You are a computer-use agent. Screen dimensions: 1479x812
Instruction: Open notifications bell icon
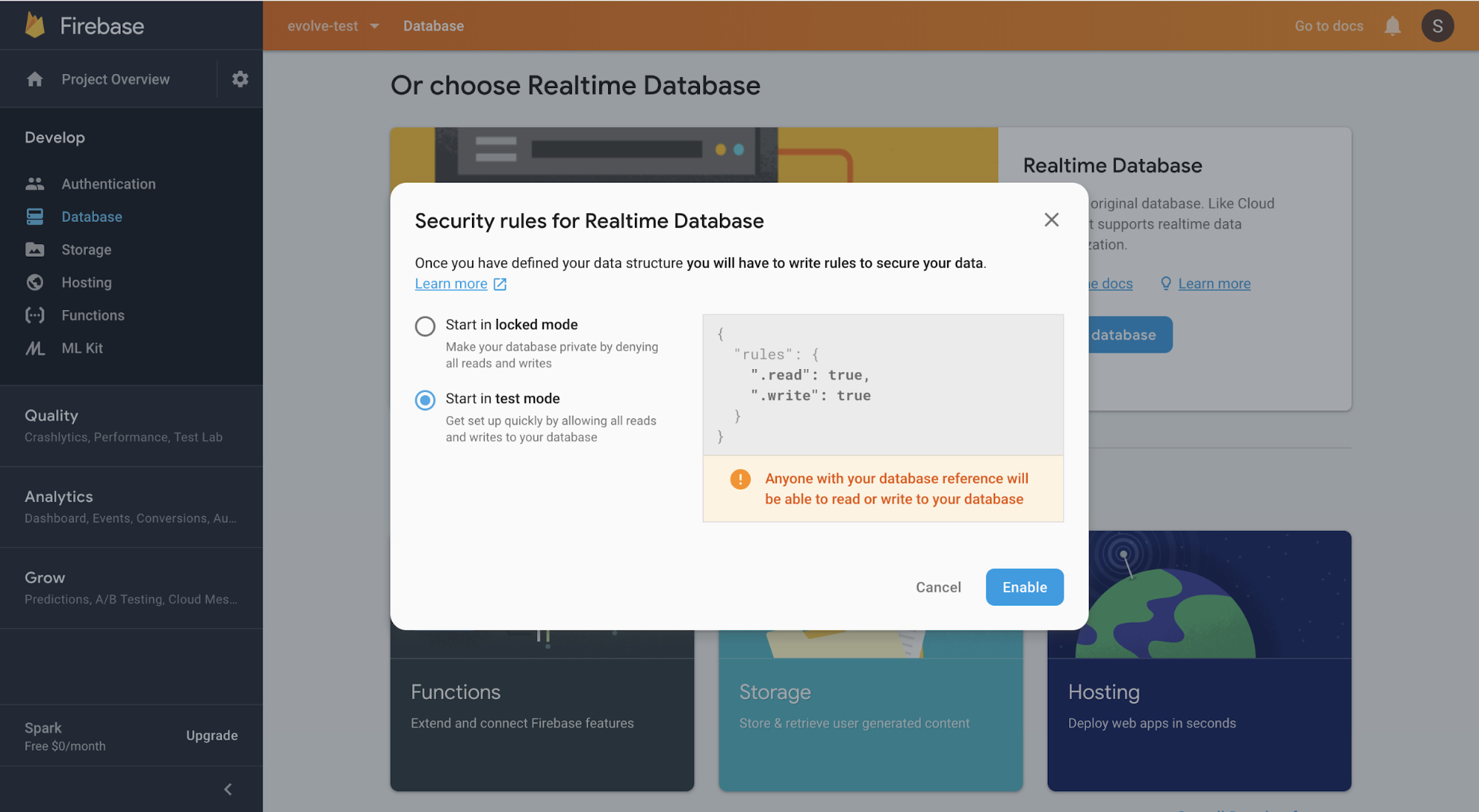pos(1392,26)
